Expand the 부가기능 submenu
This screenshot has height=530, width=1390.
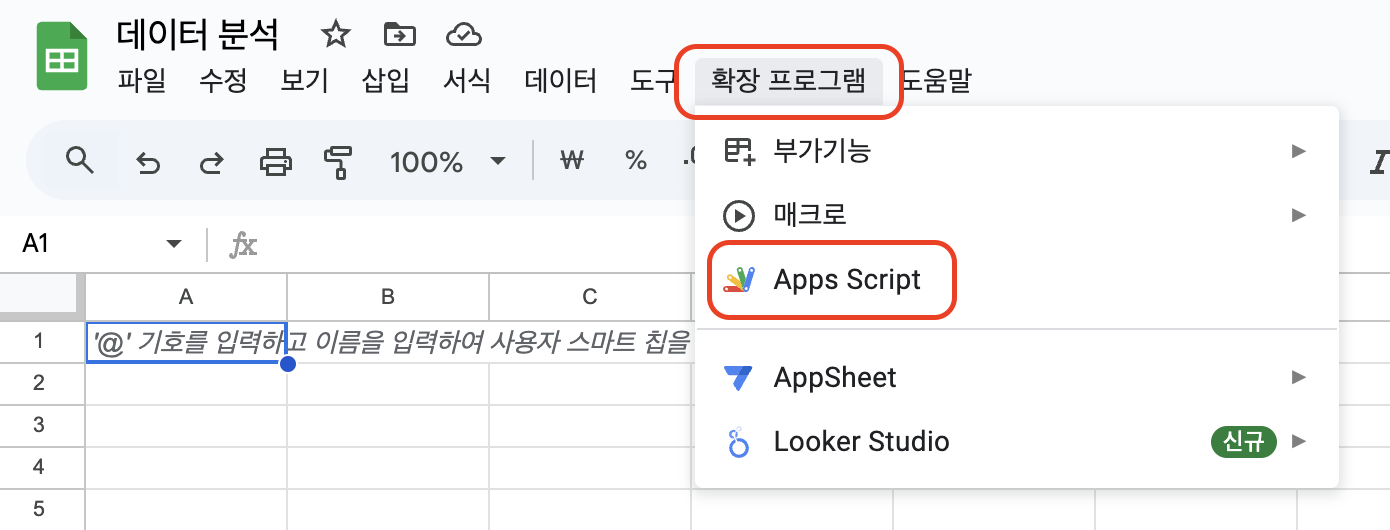tap(1016, 151)
